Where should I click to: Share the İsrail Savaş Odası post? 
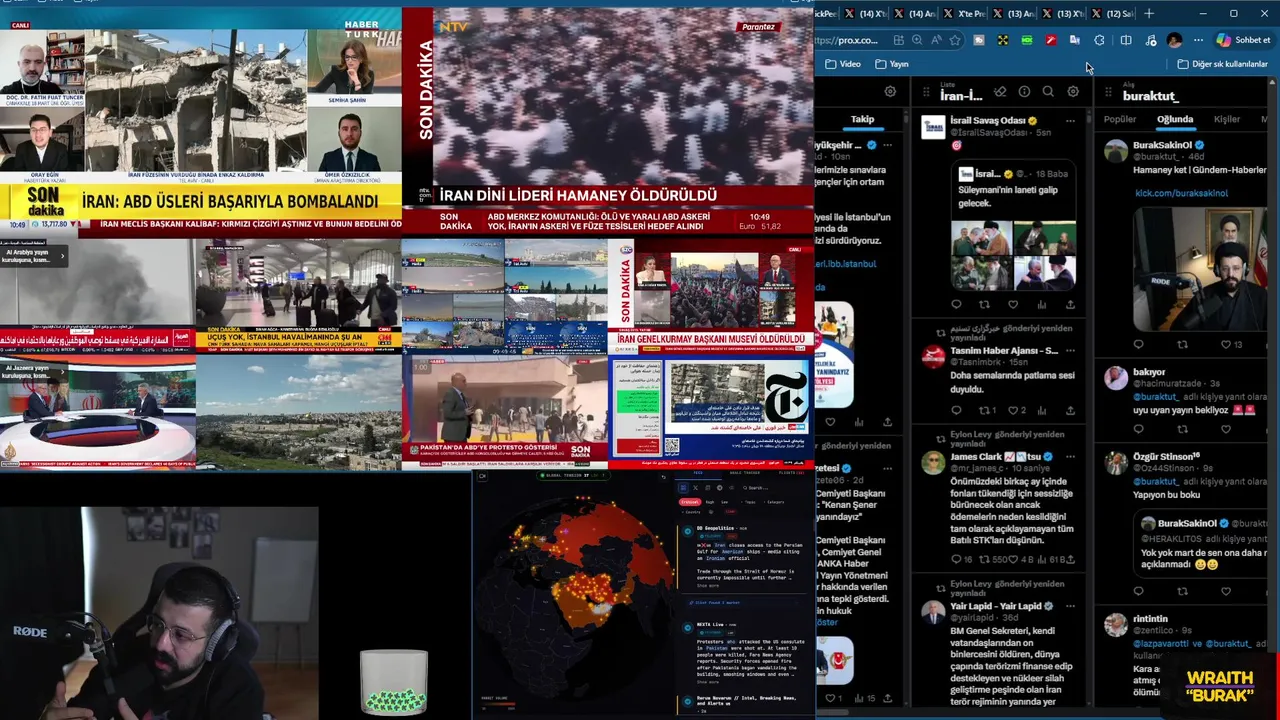(1070, 304)
